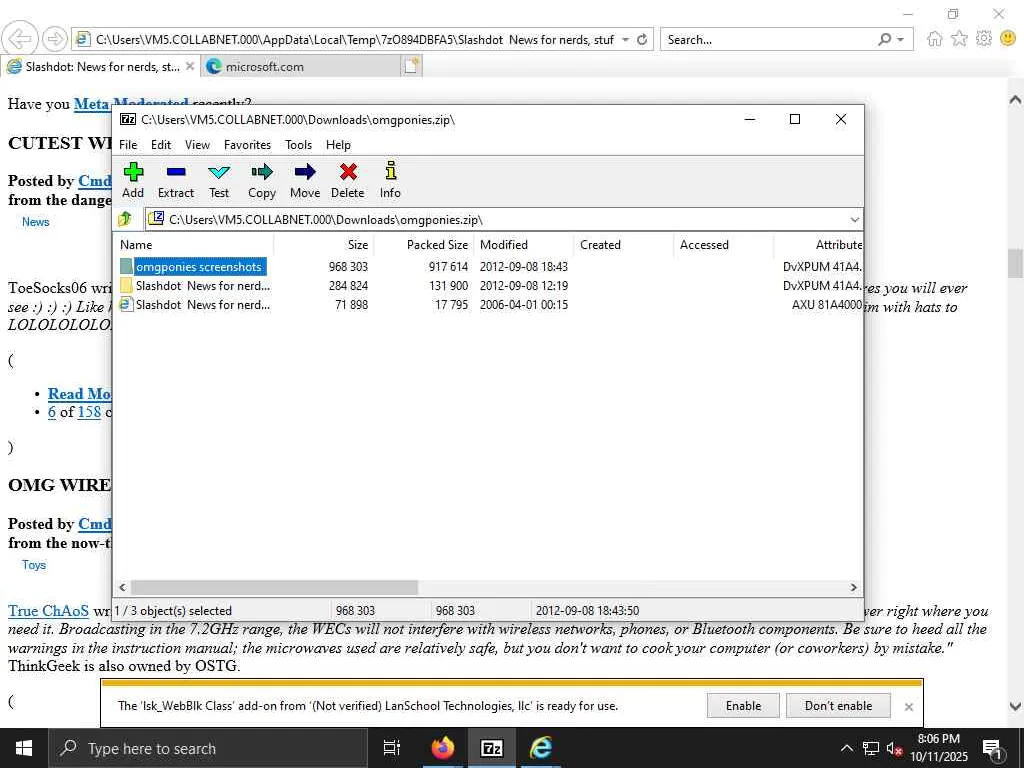
Task: Open the 158 comments link
Action: point(89,412)
